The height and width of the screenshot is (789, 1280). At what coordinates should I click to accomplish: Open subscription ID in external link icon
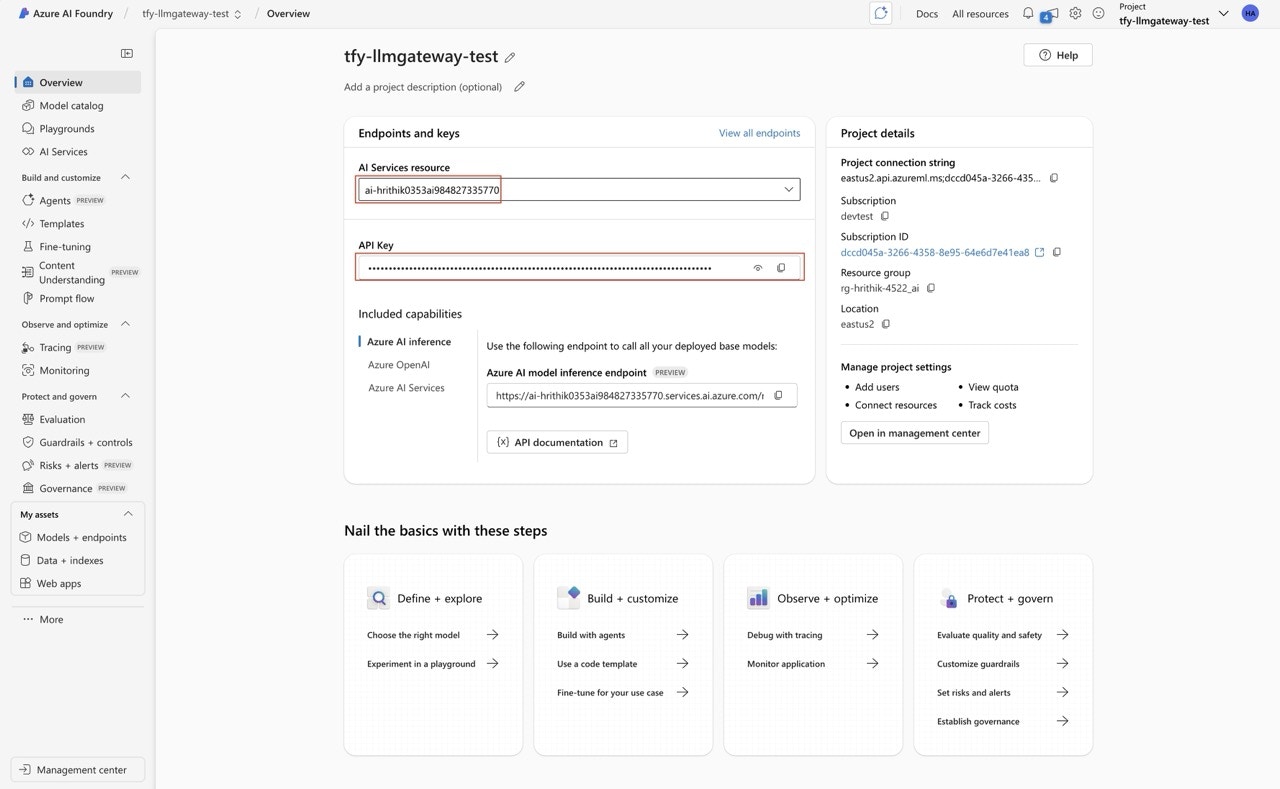1039,253
